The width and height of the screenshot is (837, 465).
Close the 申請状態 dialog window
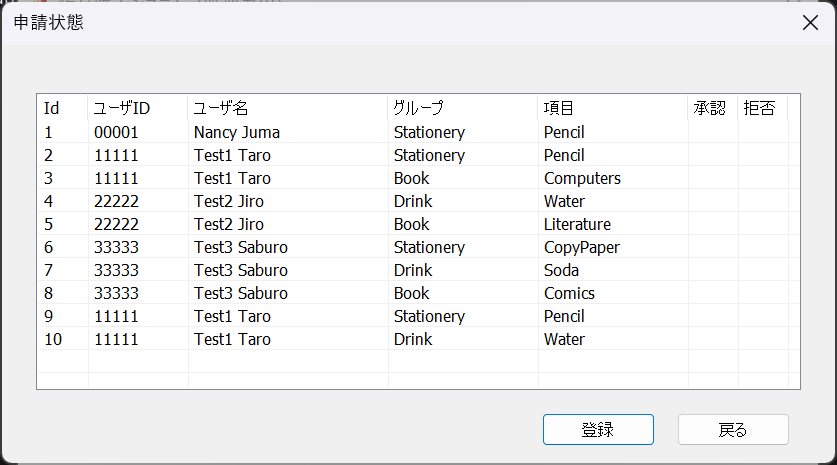[810, 24]
